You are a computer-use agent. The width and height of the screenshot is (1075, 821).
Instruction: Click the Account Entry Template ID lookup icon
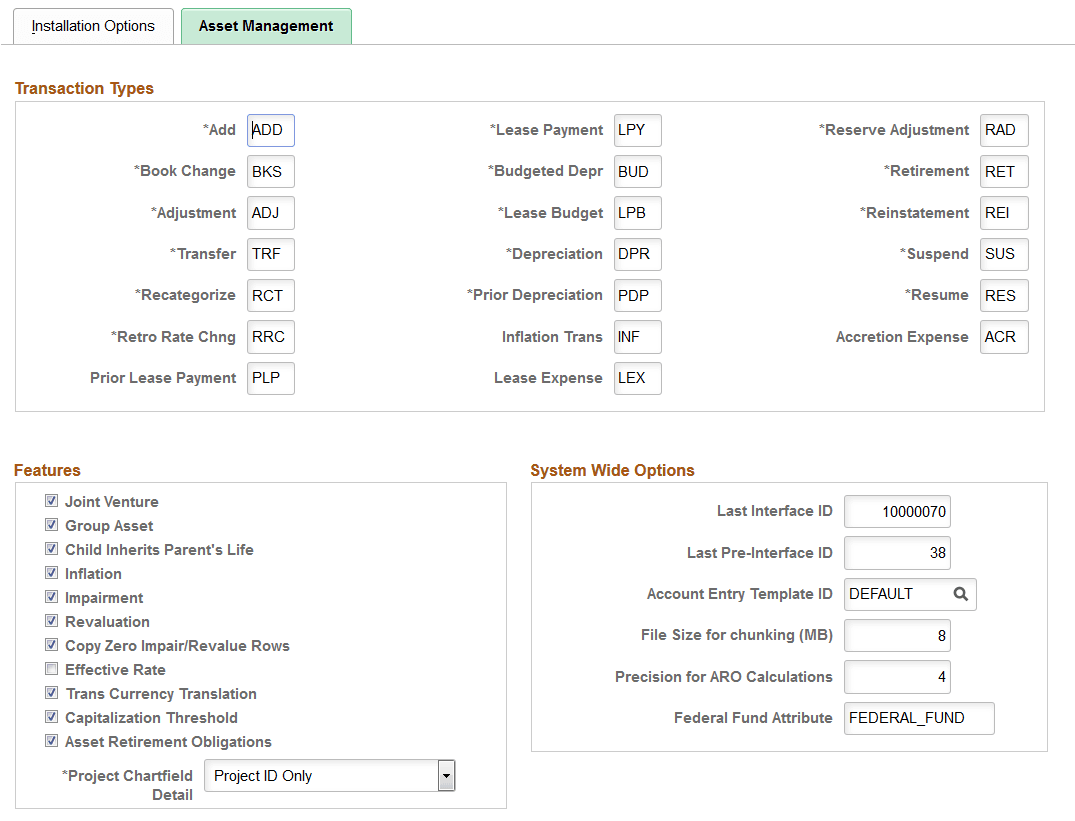(x=960, y=594)
